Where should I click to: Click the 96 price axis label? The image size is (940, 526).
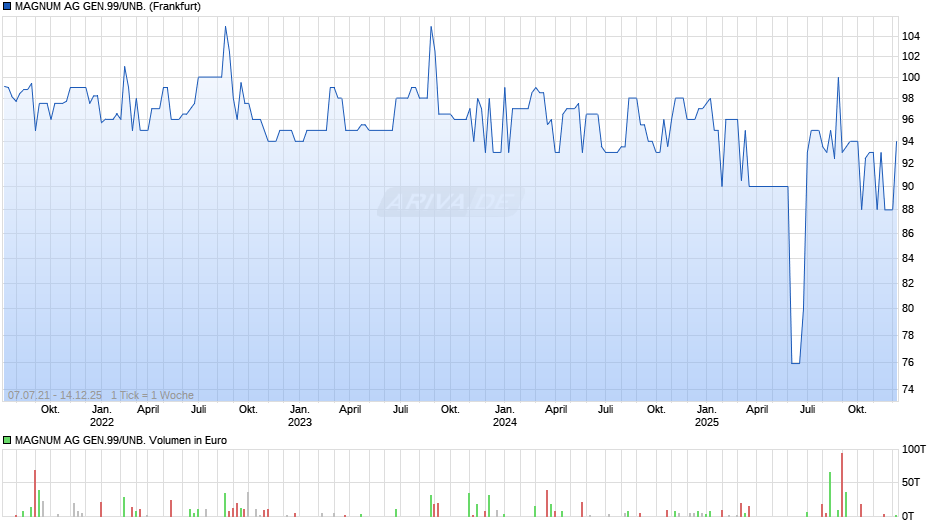pyautogui.click(x=908, y=120)
